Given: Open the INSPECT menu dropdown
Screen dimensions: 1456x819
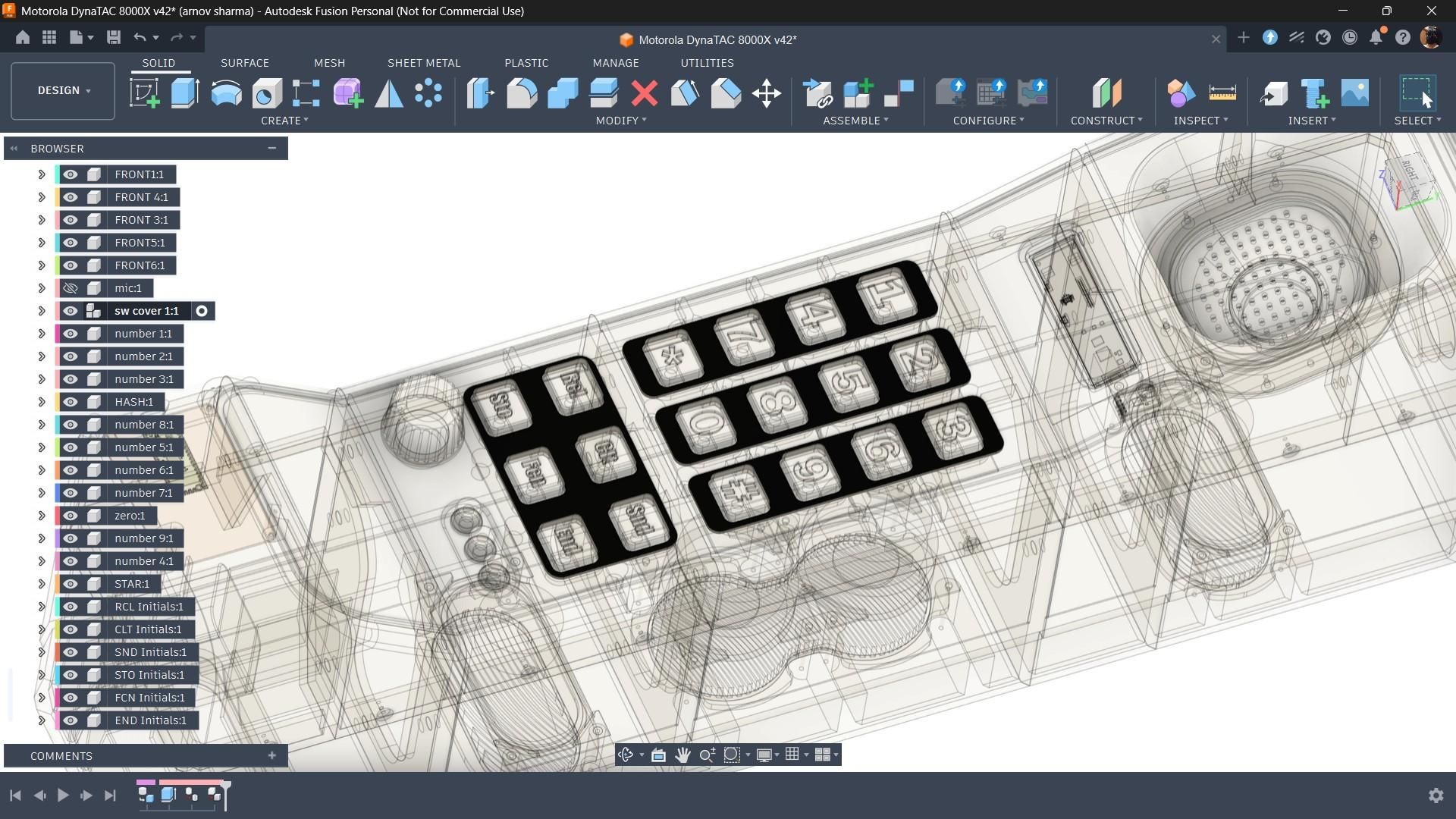Looking at the screenshot, I should click(1200, 121).
